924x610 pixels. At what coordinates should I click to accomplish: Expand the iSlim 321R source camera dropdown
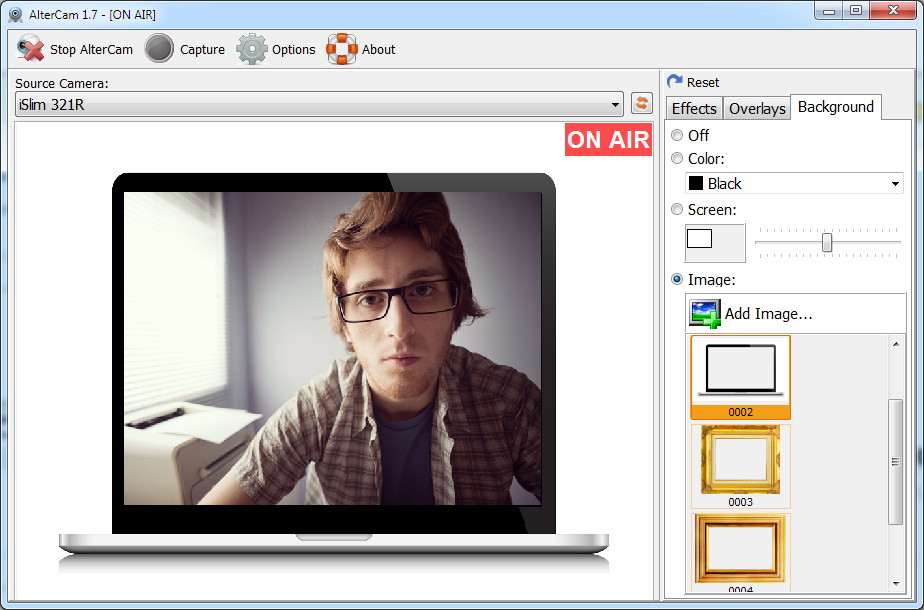[615, 105]
